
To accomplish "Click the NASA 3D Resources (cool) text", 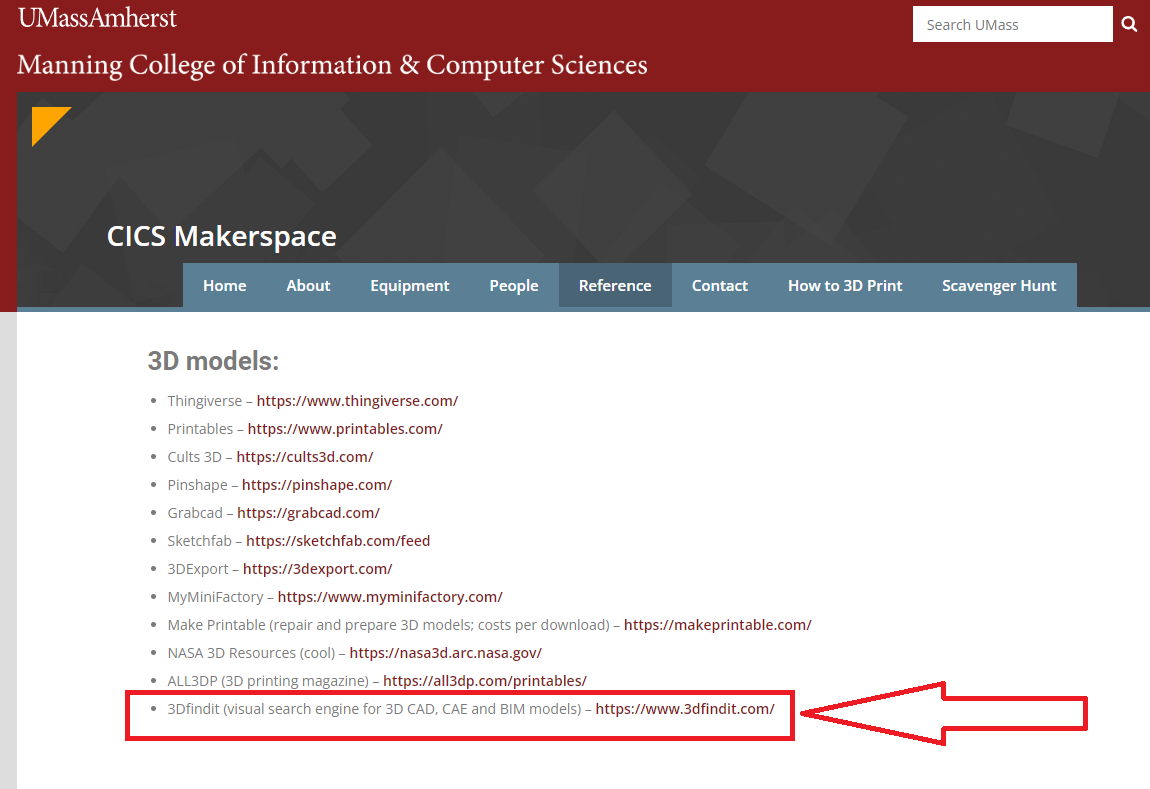I will [x=252, y=653].
